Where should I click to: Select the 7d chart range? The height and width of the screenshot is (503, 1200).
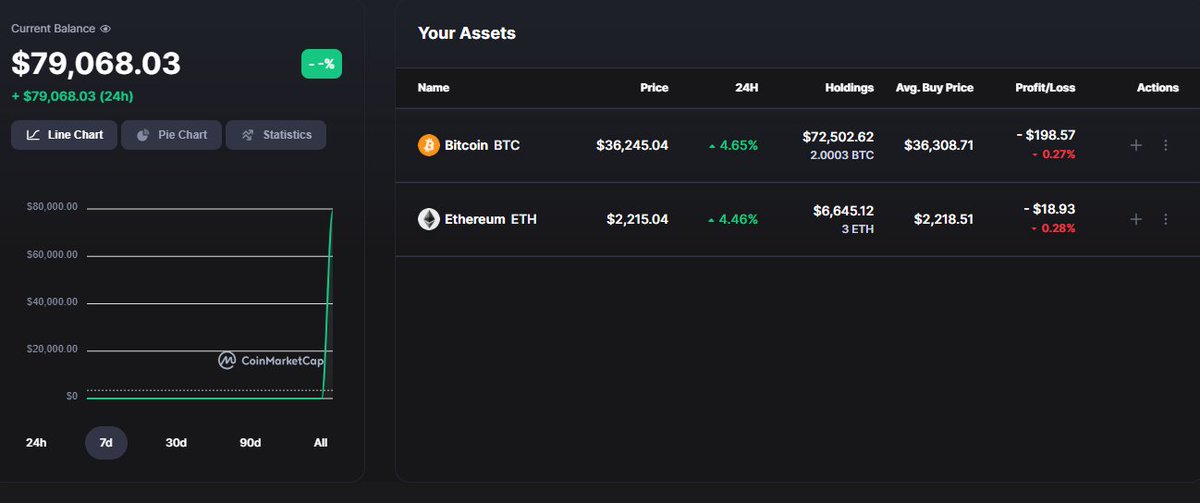click(x=106, y=442)
